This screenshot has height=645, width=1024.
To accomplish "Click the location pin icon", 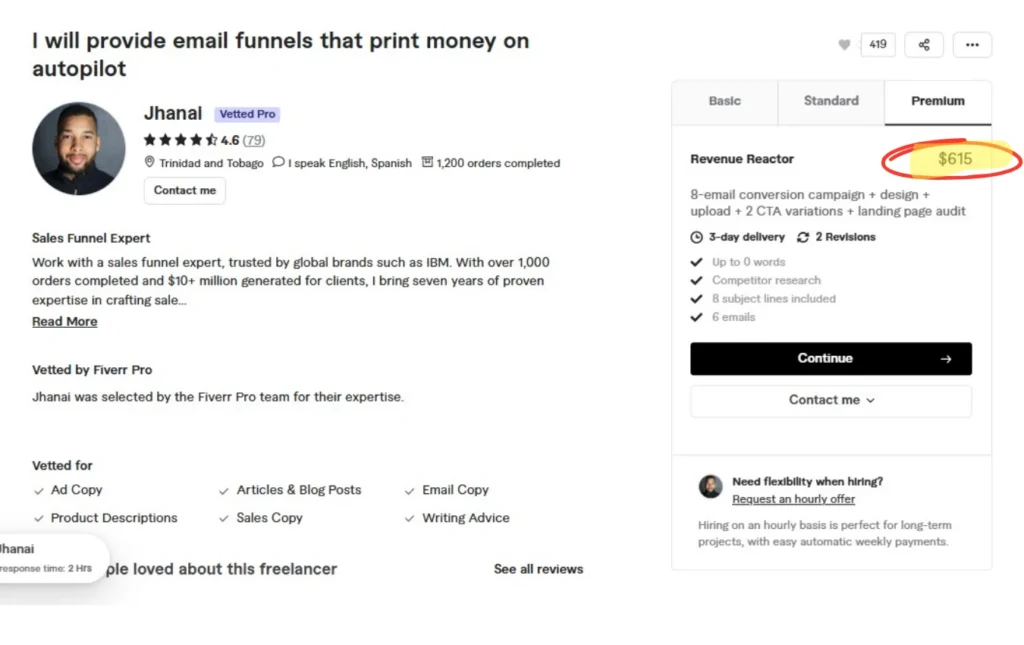I will 150,162.
